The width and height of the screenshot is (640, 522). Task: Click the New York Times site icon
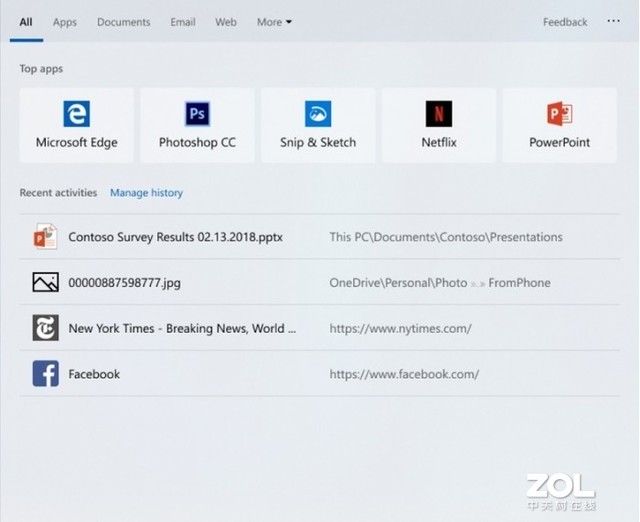(x=45, y=328)
